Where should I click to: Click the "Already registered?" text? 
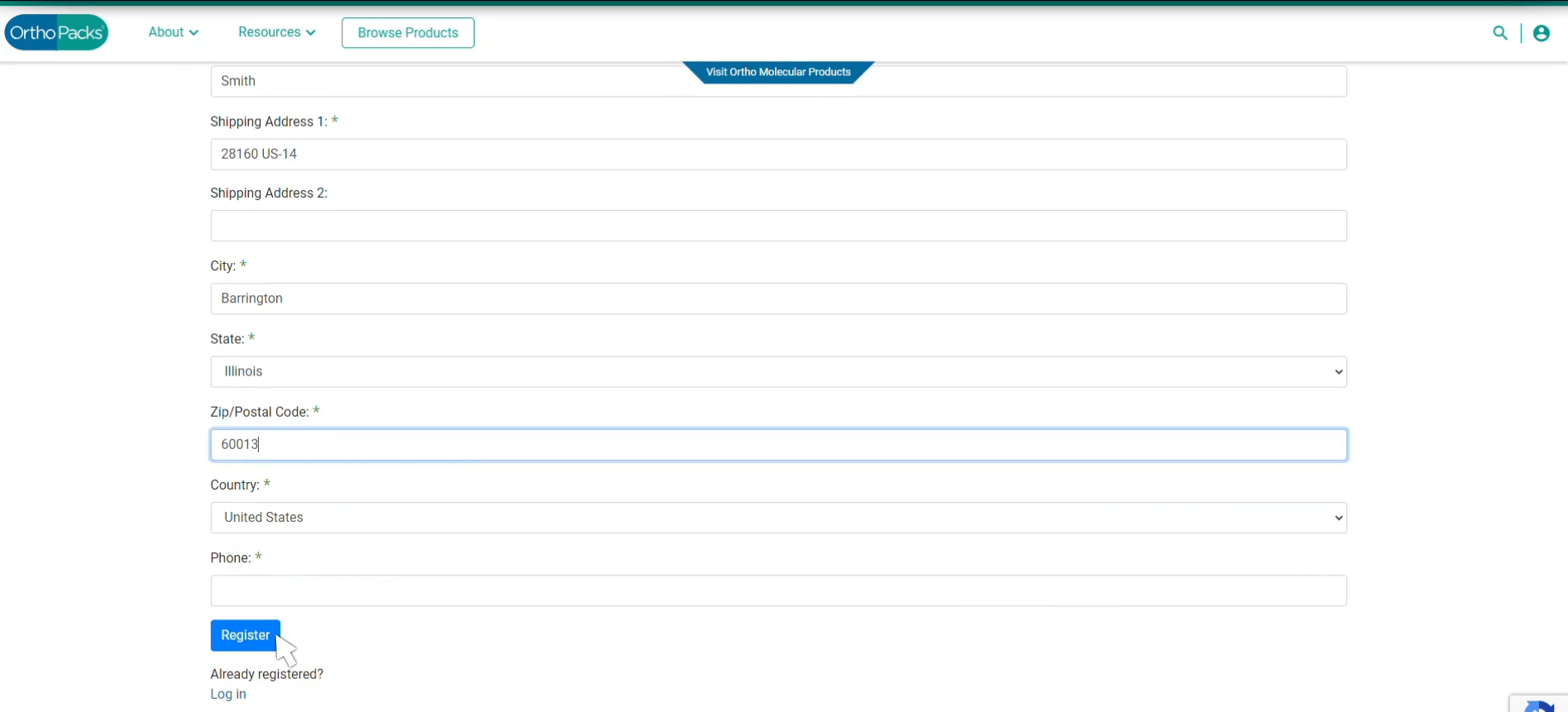point(266,674)
